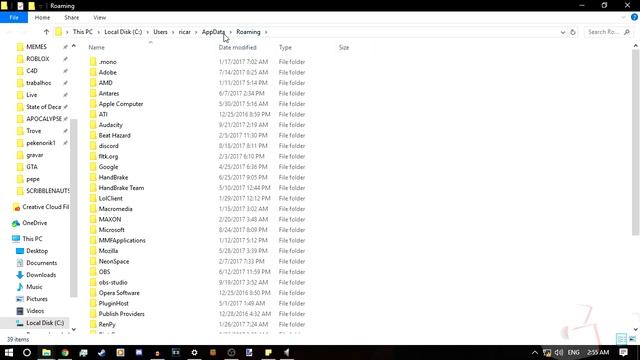Switch to Large icons view button

coord(632,339)
